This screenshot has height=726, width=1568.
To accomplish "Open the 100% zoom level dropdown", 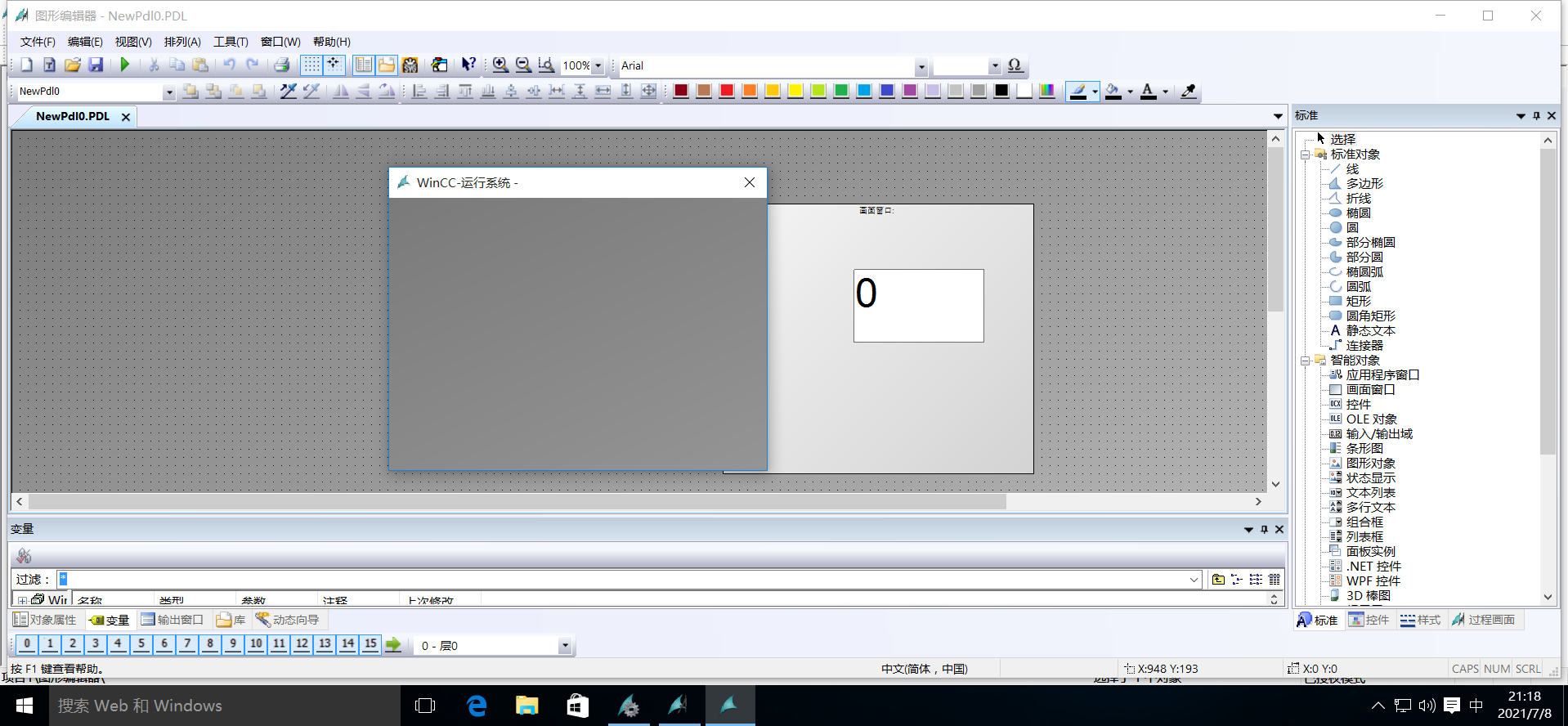I will click(x=598, y=65).
